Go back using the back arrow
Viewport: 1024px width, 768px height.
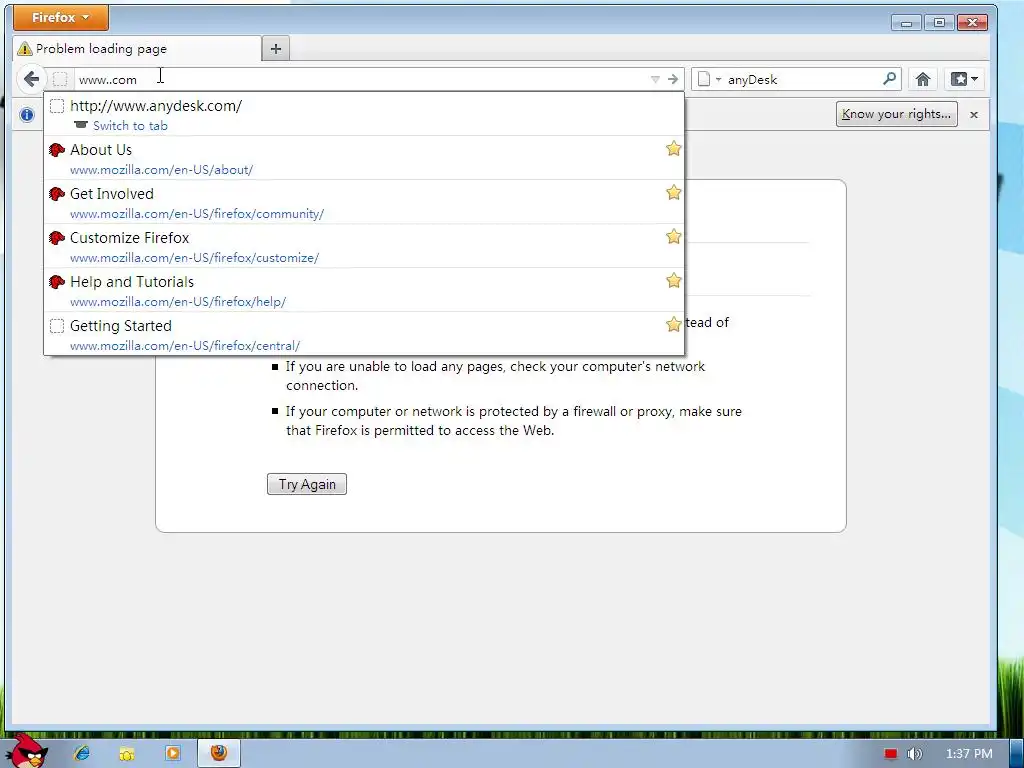[x=31, y=80]
